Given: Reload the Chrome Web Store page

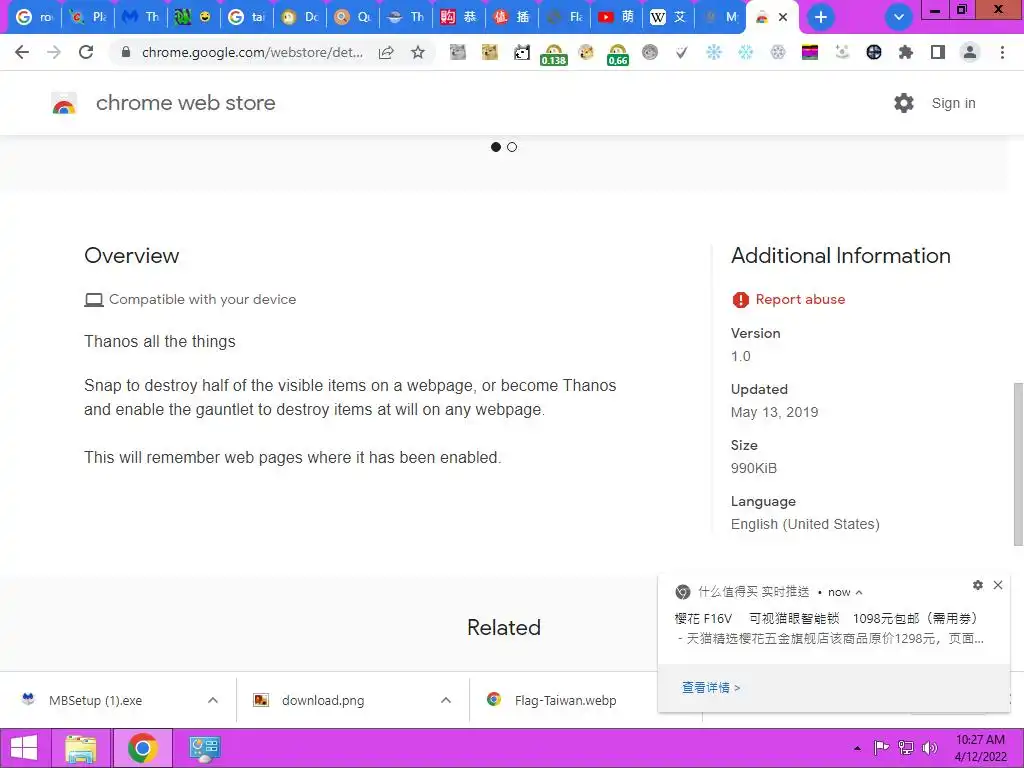Looking at the screenshot, I should 86,52.
